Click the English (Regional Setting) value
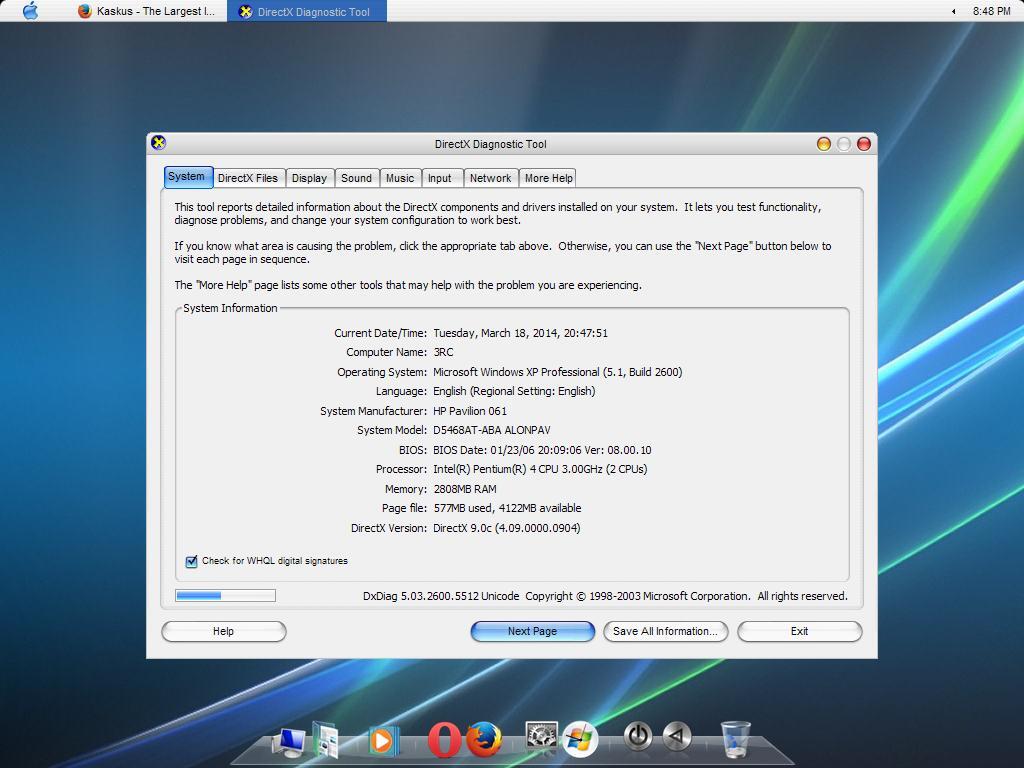1024x768 pixels. pos(514,391)
